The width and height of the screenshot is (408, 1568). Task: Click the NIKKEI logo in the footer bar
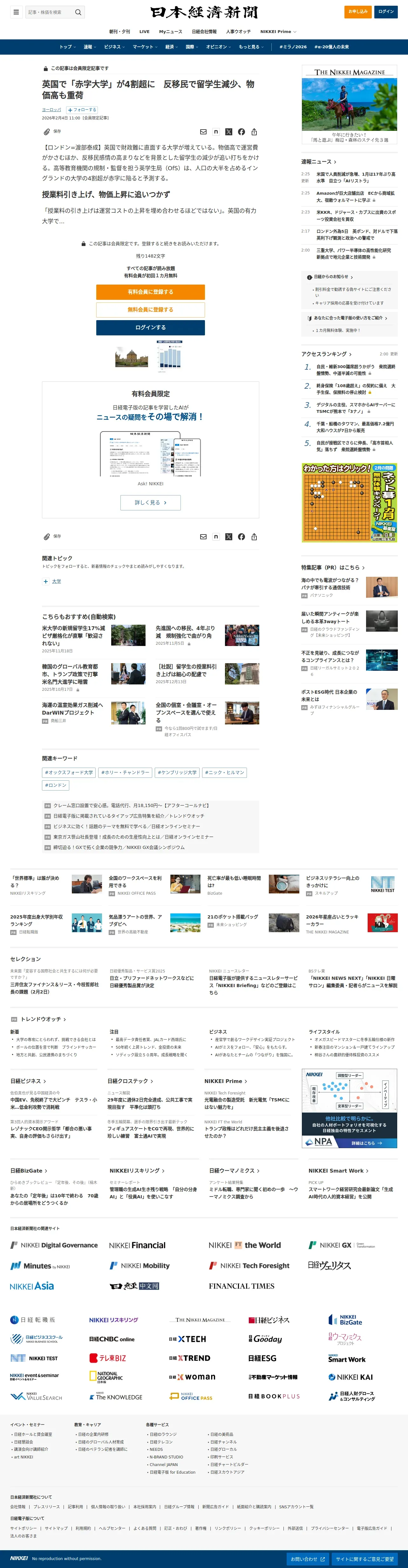click(19, 1558)
